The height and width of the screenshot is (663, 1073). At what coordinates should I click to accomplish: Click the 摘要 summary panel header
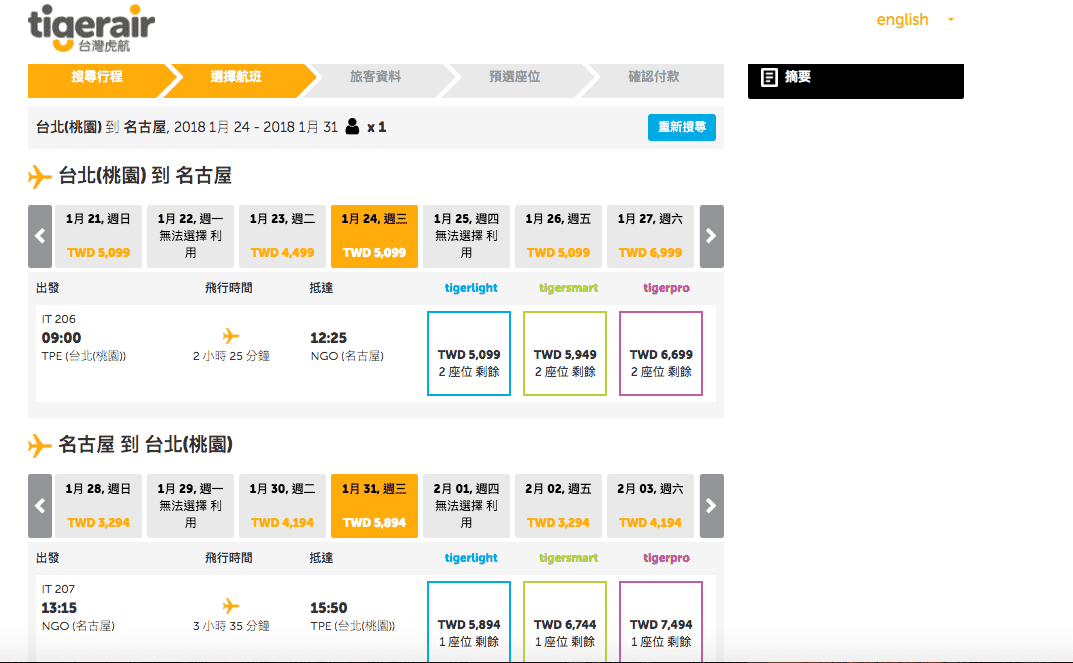click(855, 81)
